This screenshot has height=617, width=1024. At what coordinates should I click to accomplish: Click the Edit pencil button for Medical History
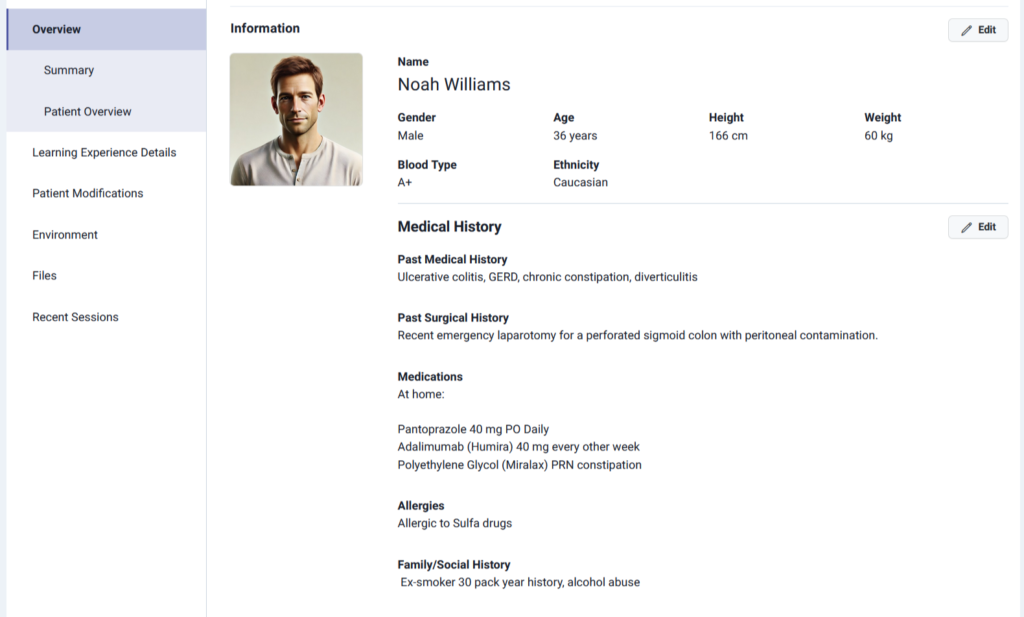tap(977, 227)
